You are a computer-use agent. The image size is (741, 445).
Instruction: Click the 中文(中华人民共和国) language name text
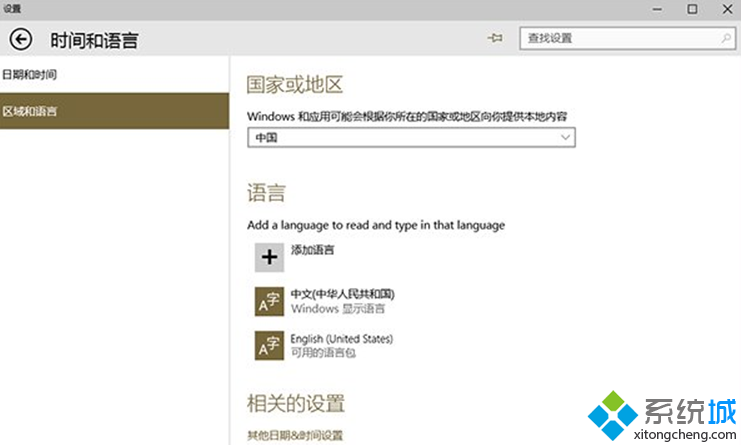(343, 294)
